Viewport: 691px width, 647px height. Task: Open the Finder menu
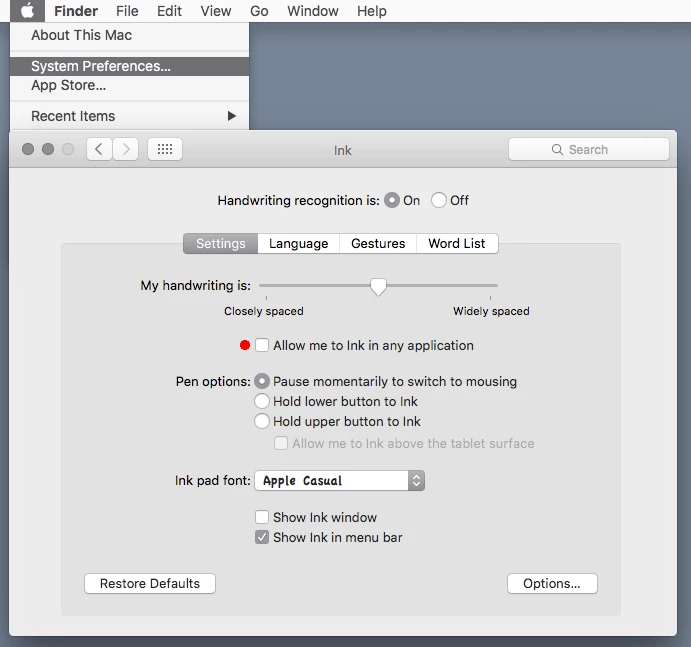[x=76, y=11]
